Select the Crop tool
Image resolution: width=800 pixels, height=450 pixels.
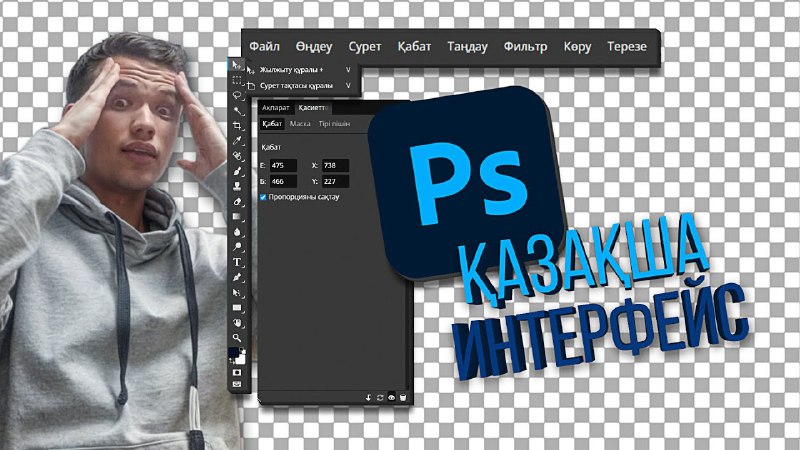(x=237, y=126)
